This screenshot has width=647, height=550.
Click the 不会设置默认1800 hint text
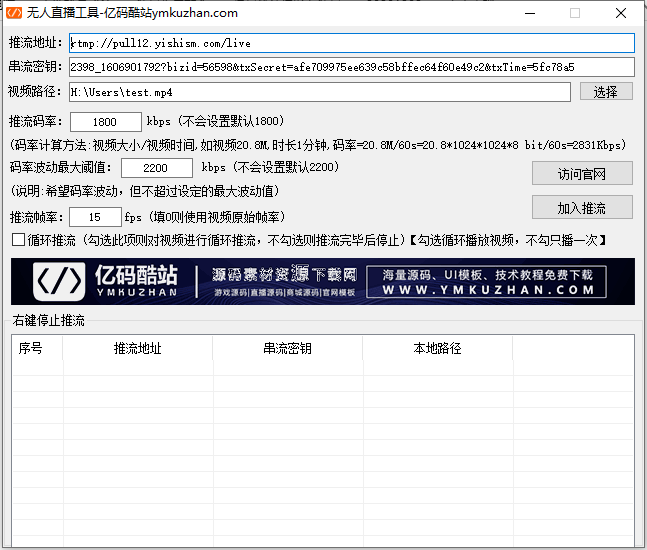click(231, 121)
